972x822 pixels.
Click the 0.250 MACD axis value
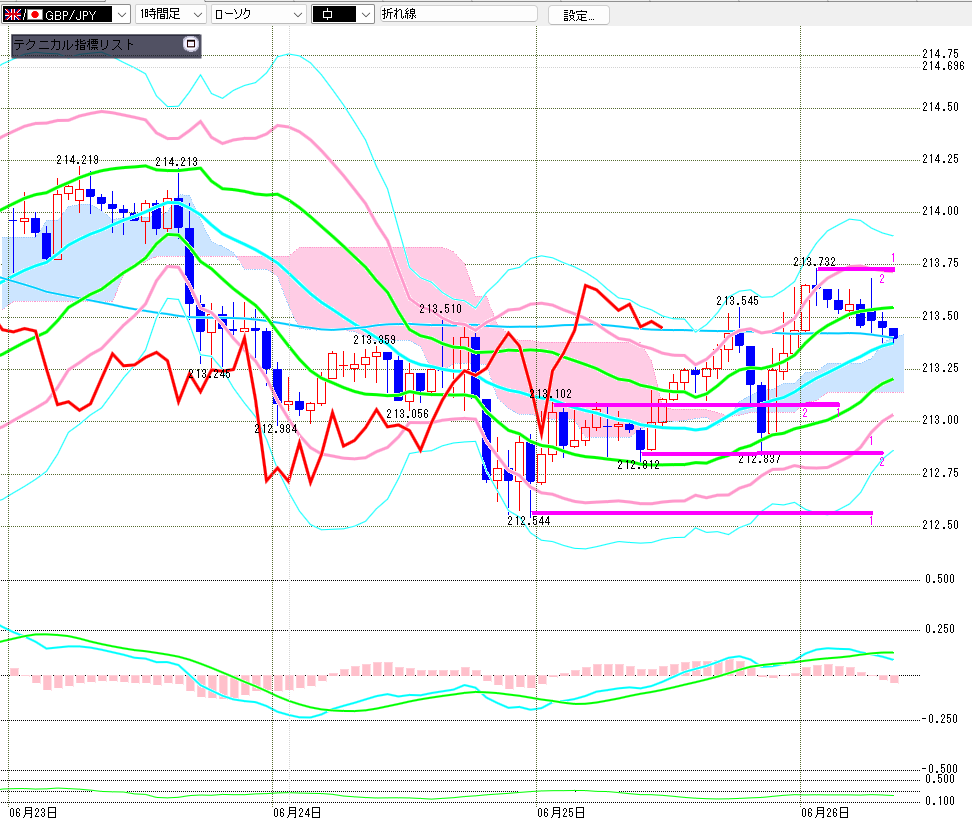point(940,629)
